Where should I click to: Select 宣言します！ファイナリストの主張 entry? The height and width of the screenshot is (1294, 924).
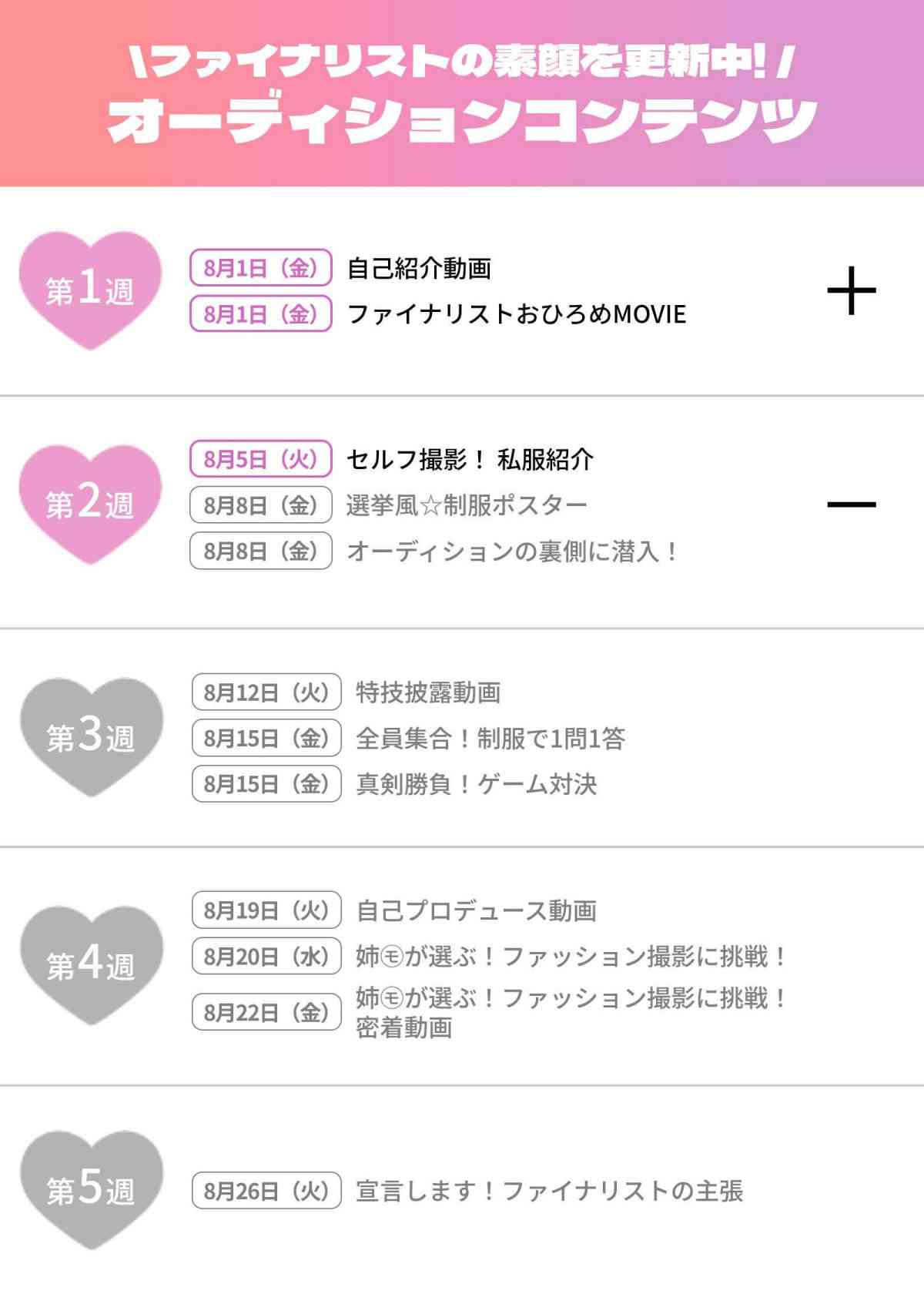(x=550, y=1191)
